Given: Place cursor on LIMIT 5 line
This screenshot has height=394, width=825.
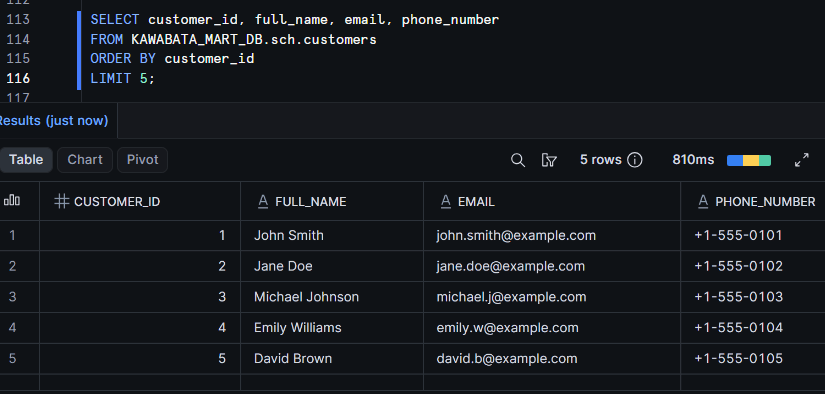Looking at the screenshot, I should [x=123, y=78].
